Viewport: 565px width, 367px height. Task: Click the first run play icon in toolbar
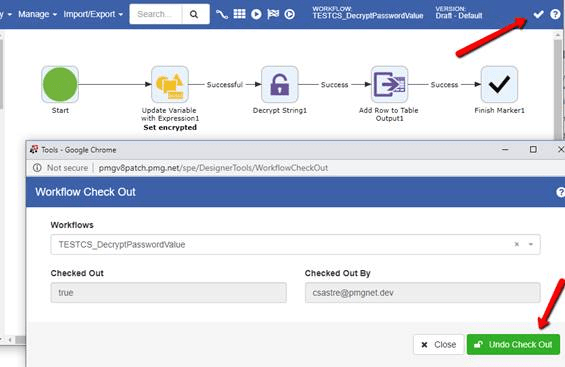point(256,14)
